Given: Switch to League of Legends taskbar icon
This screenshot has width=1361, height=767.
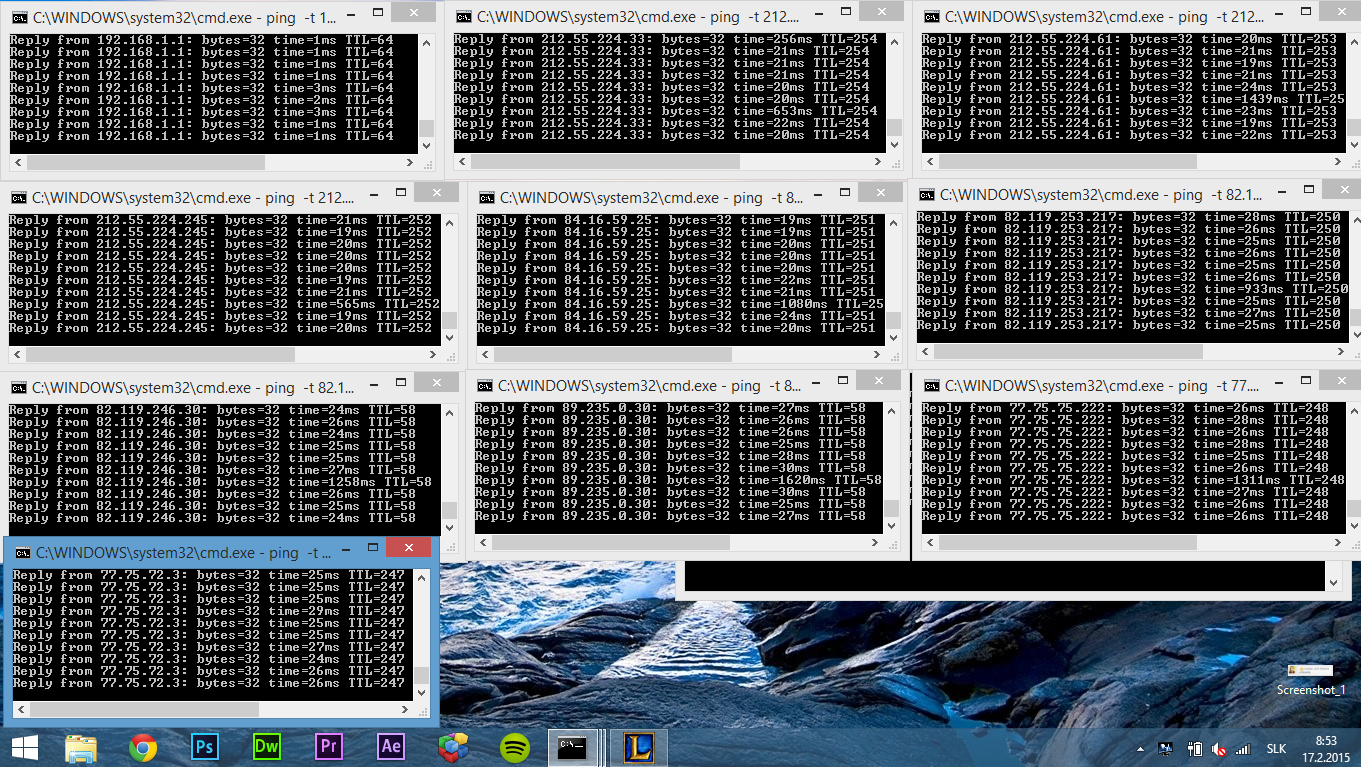Looking at the screenshot, I should pyautogui.click(x=638, y=747).
